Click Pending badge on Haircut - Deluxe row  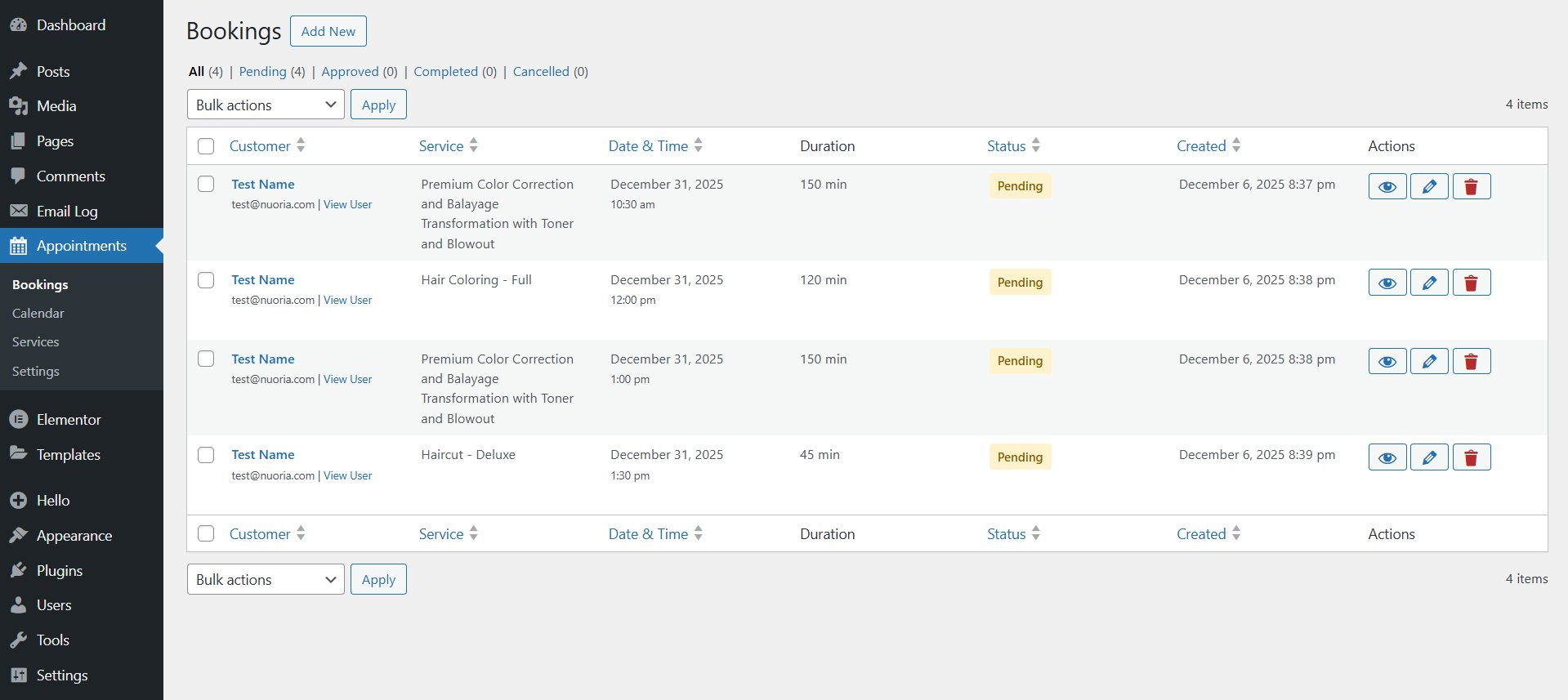[1020, 457]
